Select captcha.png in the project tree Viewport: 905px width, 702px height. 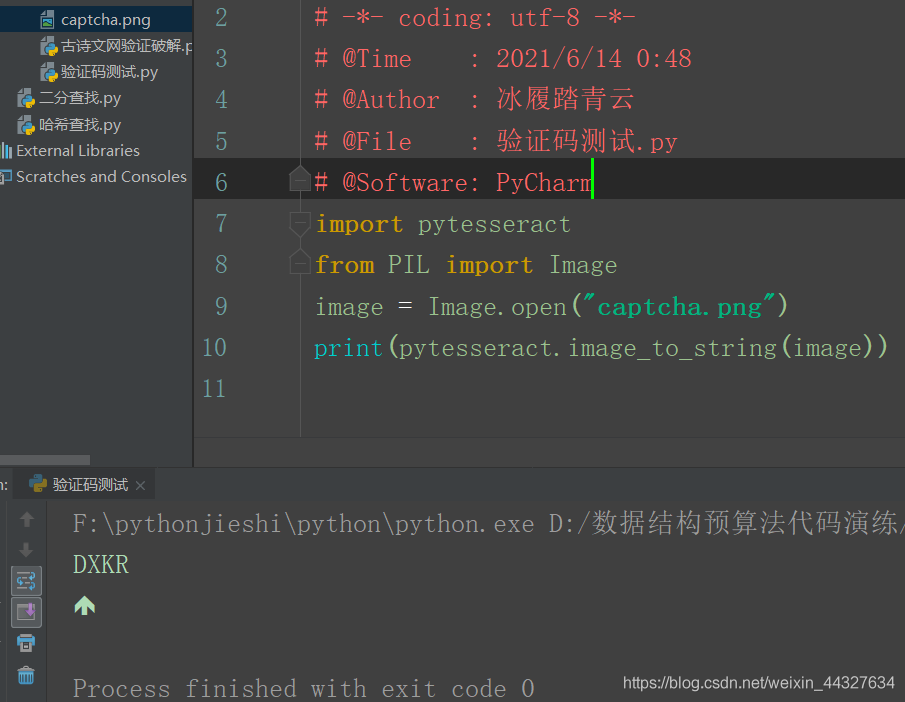coord(105,20)
